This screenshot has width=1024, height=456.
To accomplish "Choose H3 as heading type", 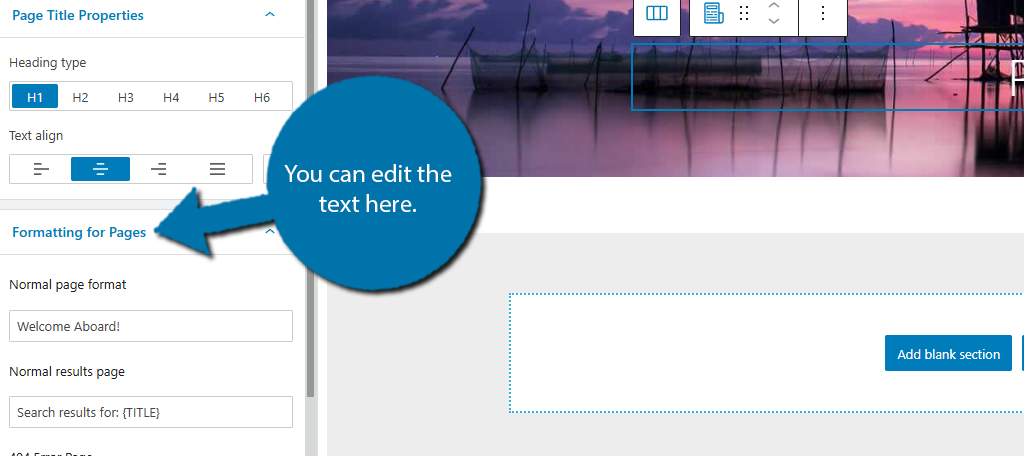I will (125, 97).
